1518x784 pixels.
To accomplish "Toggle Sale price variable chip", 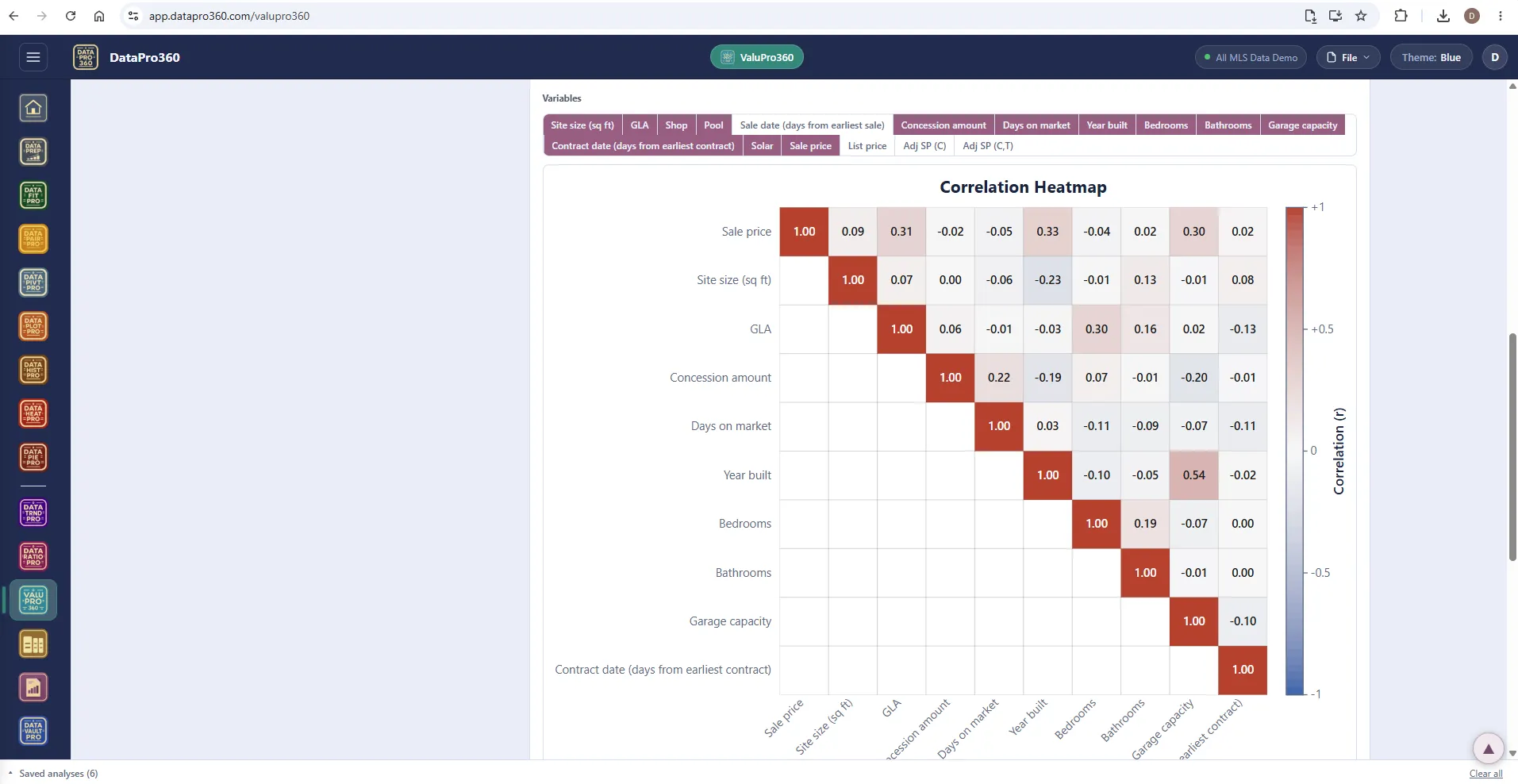I will click(x=810, y=146).
